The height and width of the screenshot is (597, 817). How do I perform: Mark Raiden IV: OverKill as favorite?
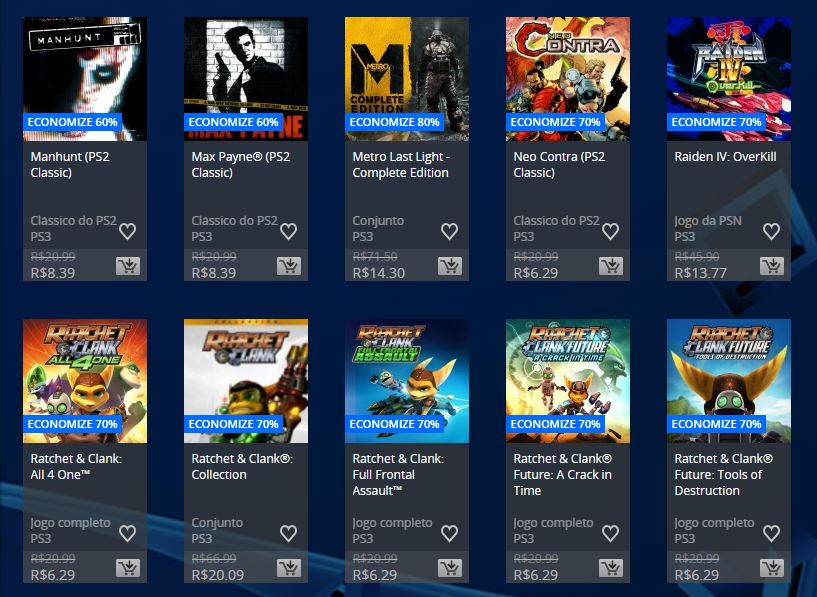772,231
